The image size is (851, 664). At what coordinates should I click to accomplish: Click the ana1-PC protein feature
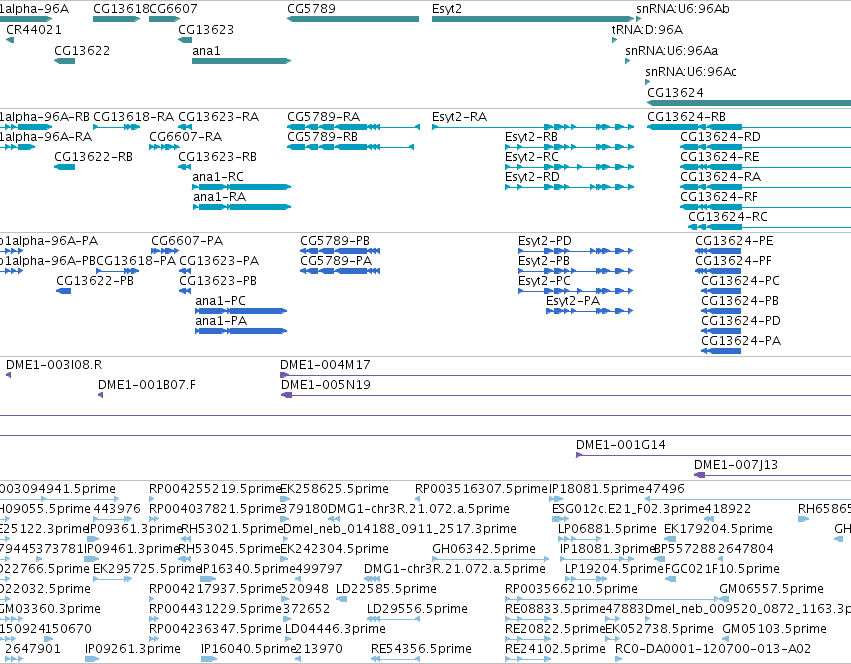point(241,312)
